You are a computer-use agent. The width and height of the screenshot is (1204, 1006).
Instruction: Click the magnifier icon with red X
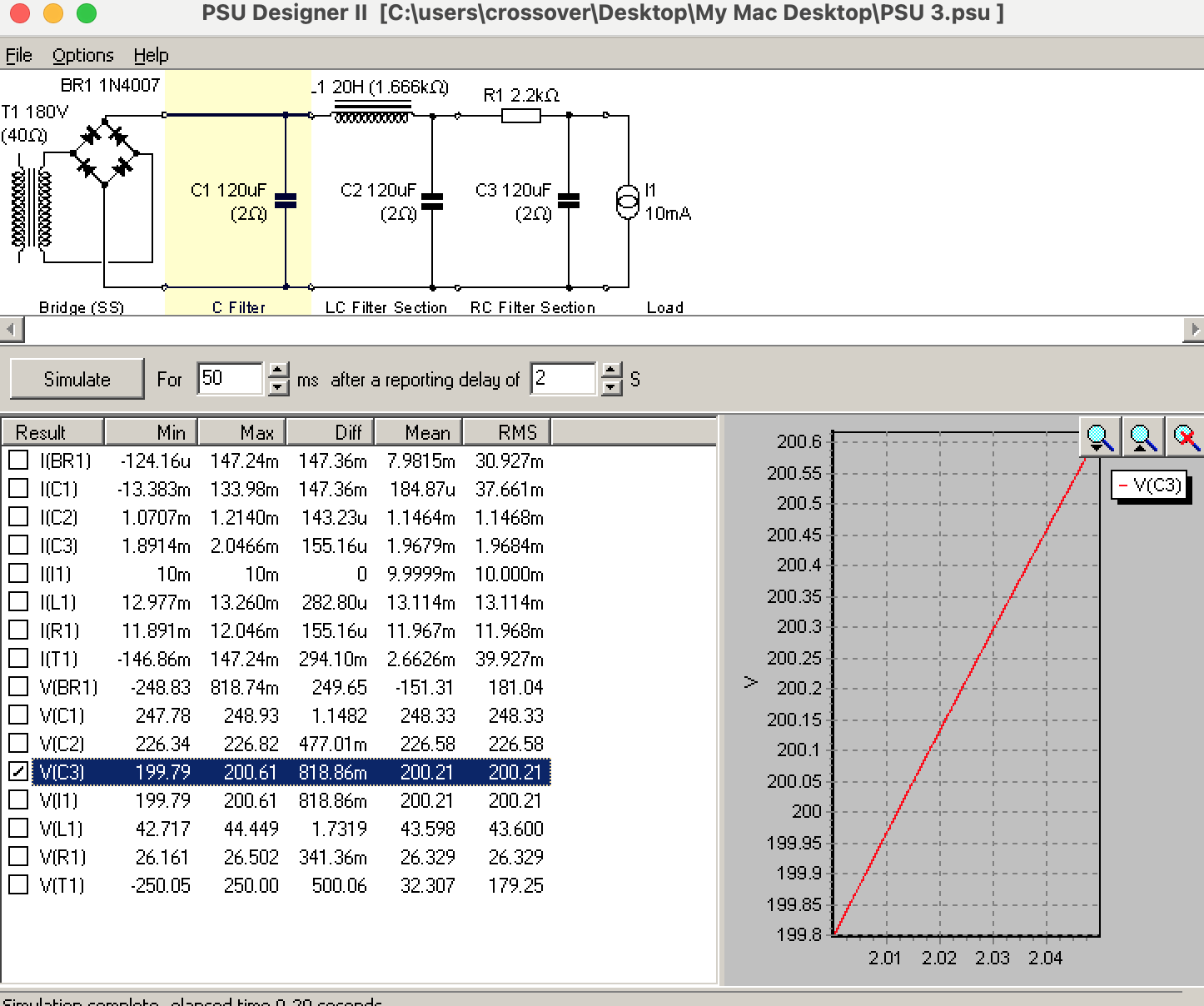(x=1186, y=436)
